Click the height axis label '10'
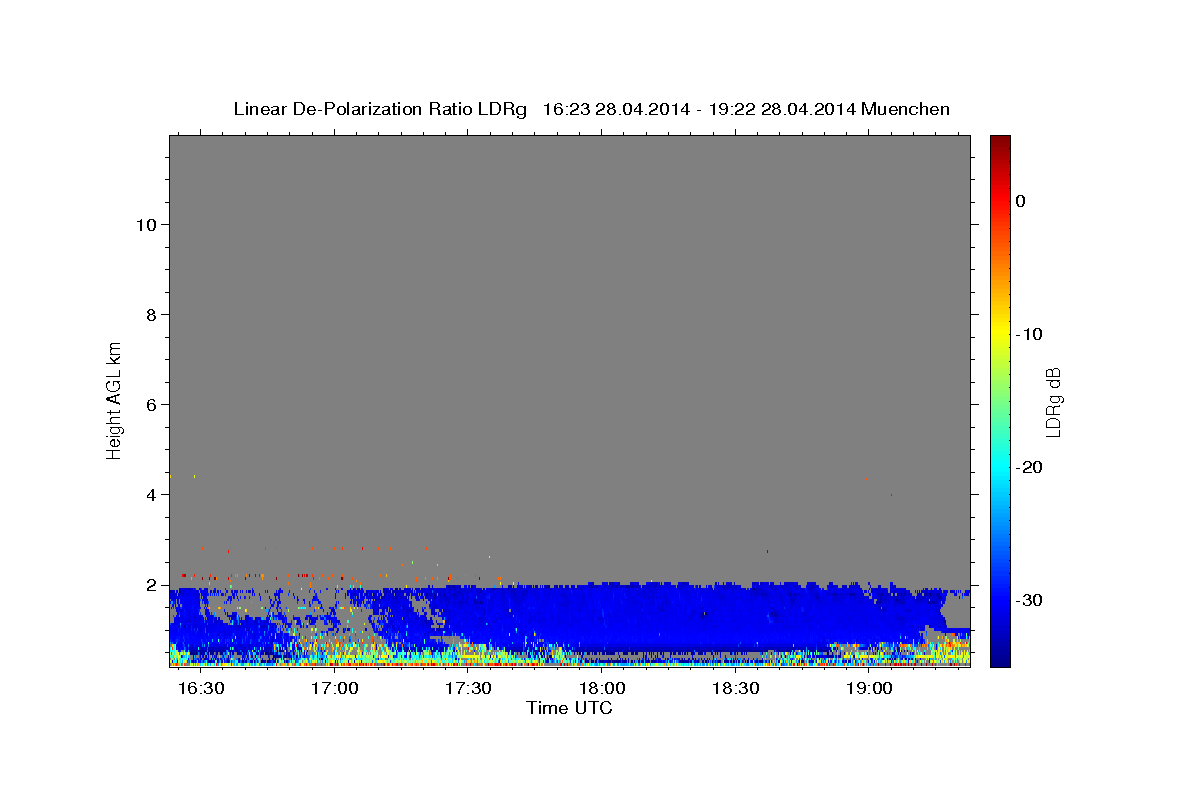The image size is (1200, 800). pyautogui.click(x=146, y=225)
